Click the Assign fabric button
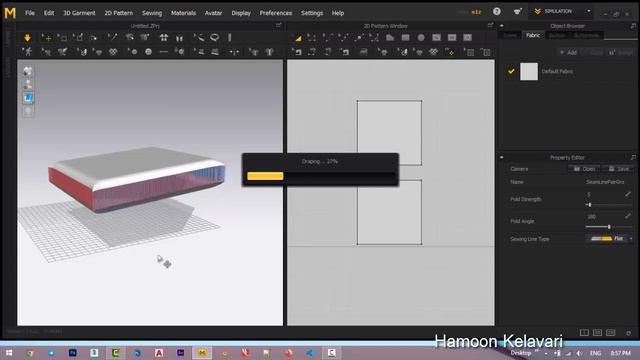Image resolution: width=640 pixels, height=360 pixels. [620, 52]
